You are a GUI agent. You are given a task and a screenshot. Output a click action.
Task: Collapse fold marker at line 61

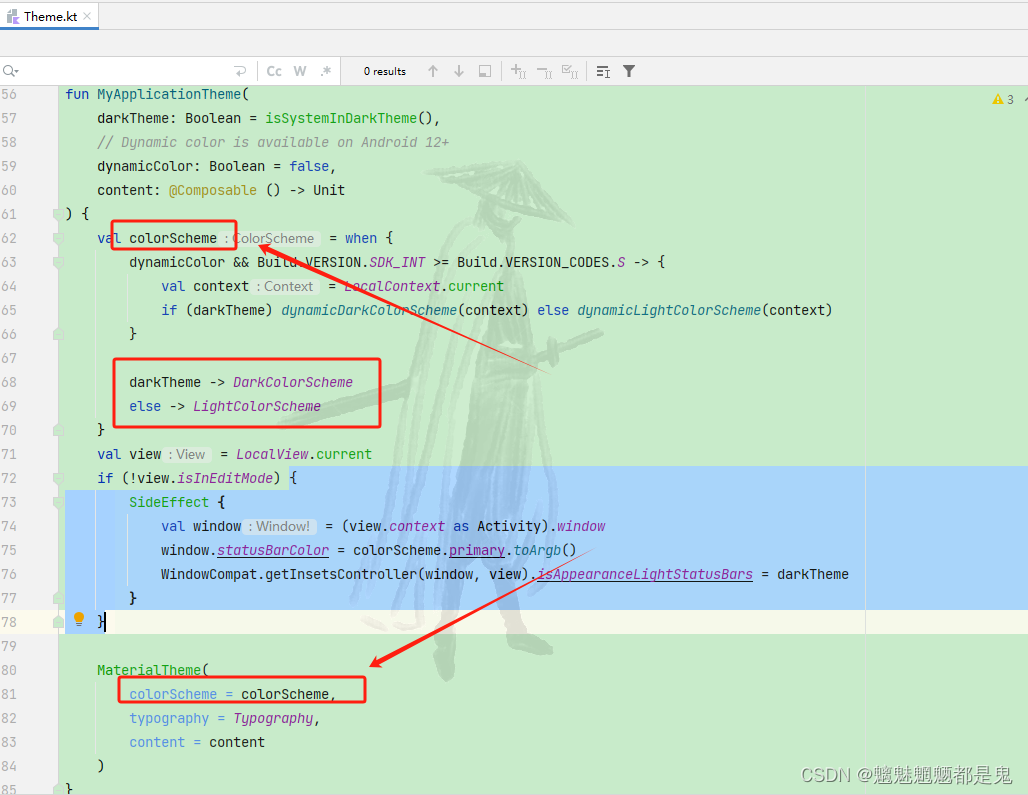[x=58, y=214]
